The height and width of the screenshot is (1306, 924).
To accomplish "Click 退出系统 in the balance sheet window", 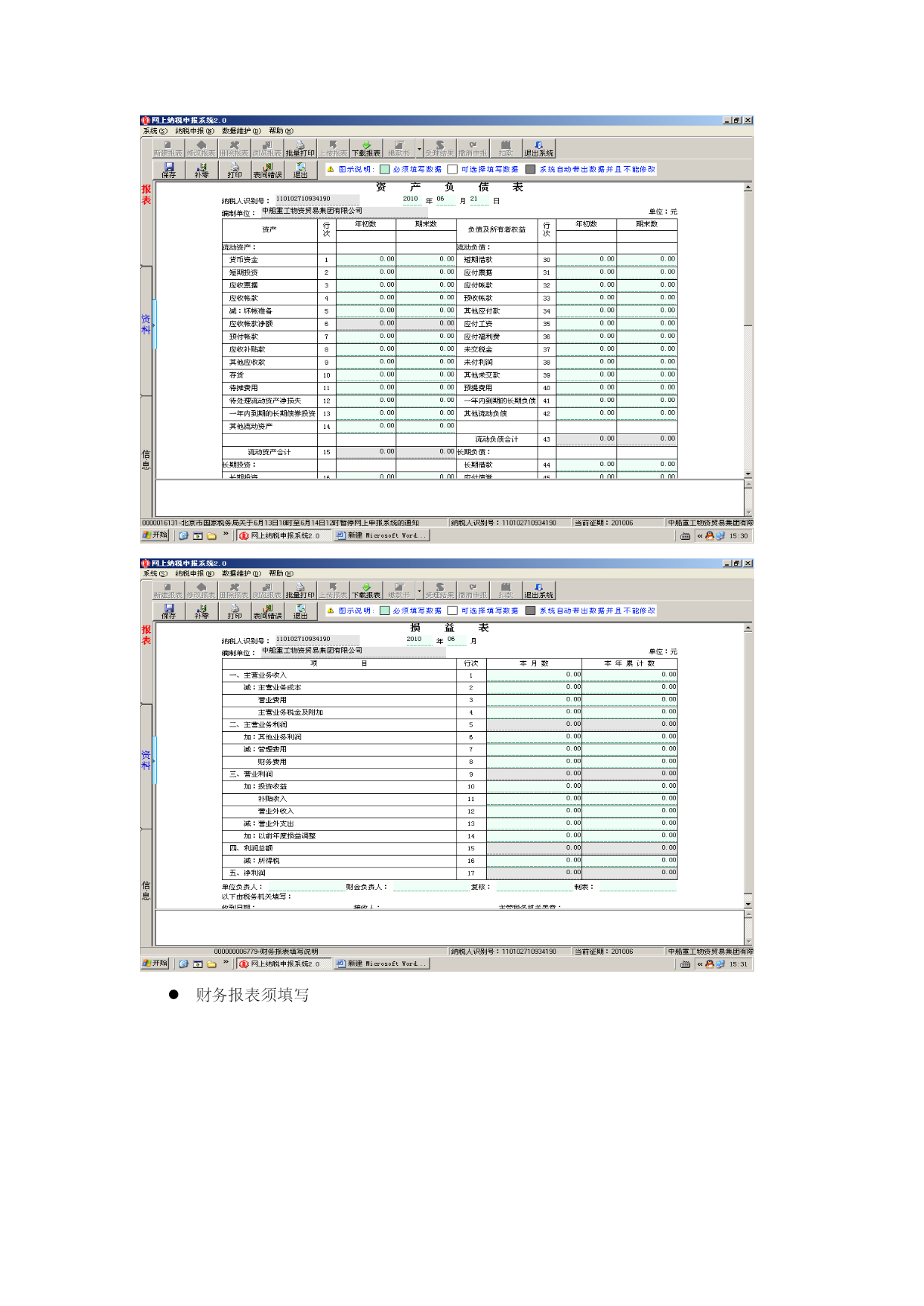I will click(538, 148).
